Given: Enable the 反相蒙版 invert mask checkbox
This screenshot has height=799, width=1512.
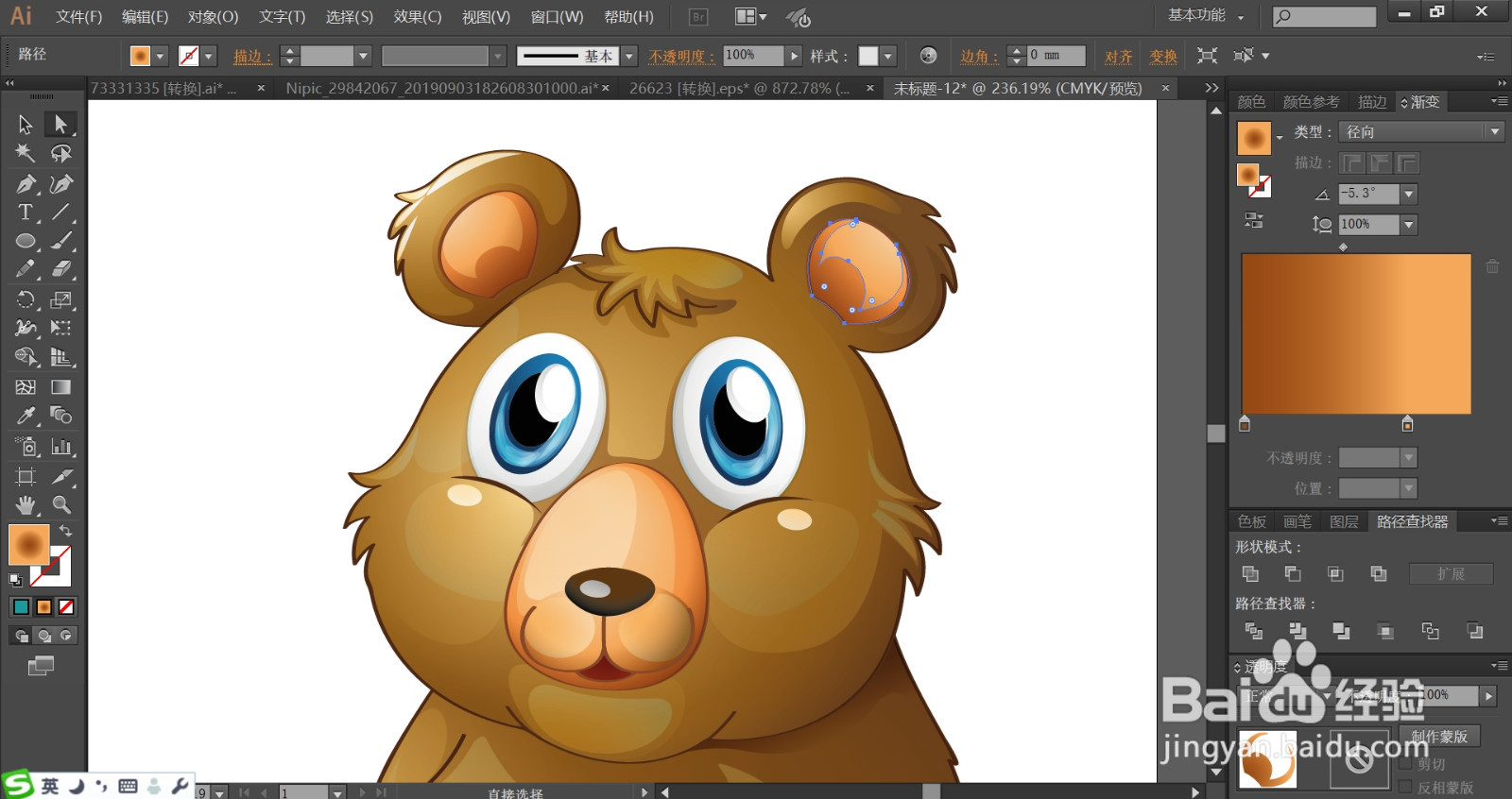Looking at the screenshot, I should pyautogui.click(x=1405, y=787).
